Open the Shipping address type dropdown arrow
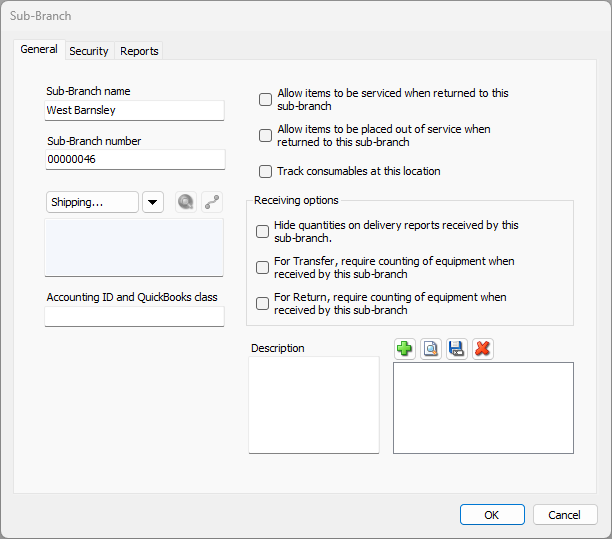This screenshot has height=539, width=612. click(x=153, y=202)
